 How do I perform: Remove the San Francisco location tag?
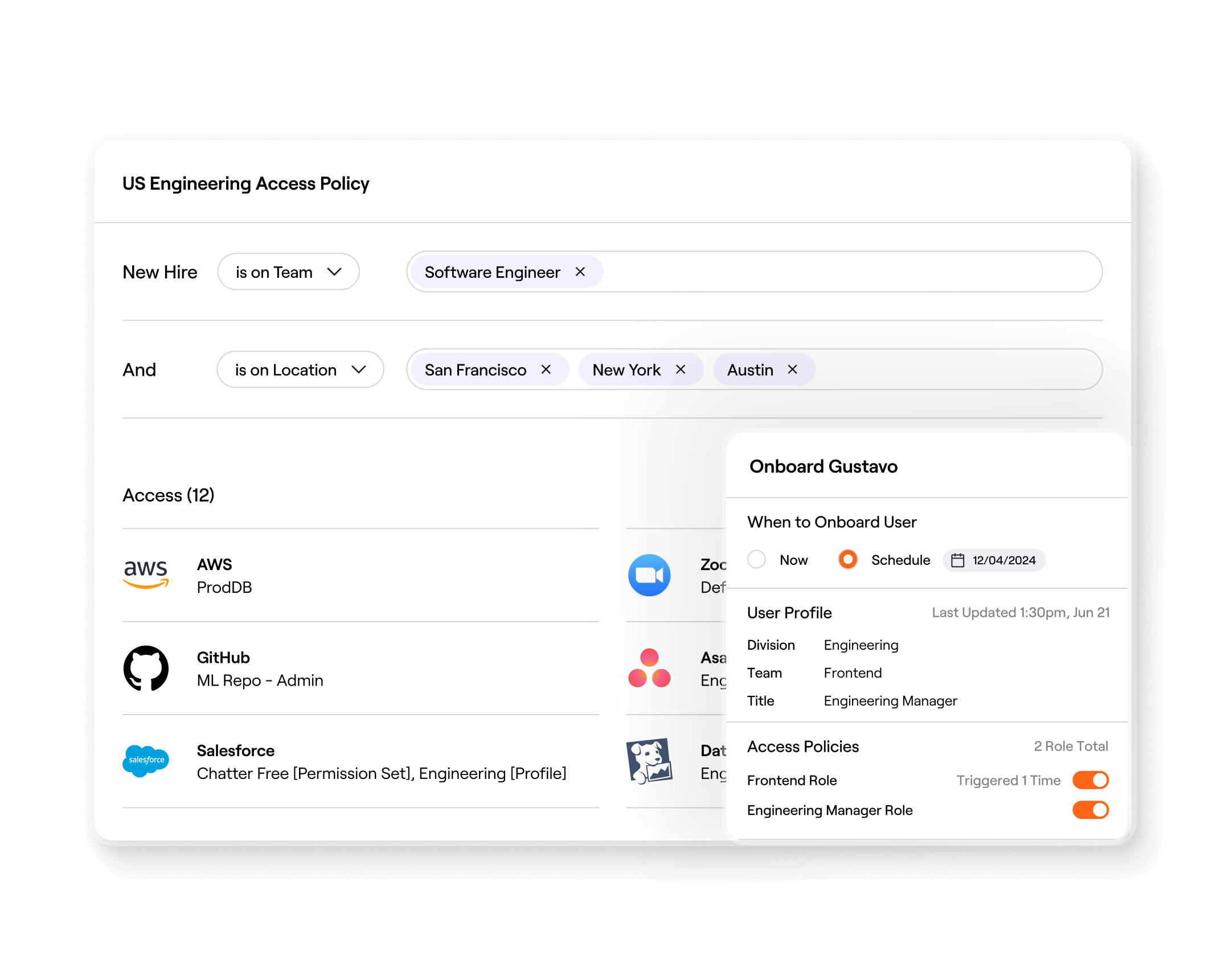(x=546, y=370)
